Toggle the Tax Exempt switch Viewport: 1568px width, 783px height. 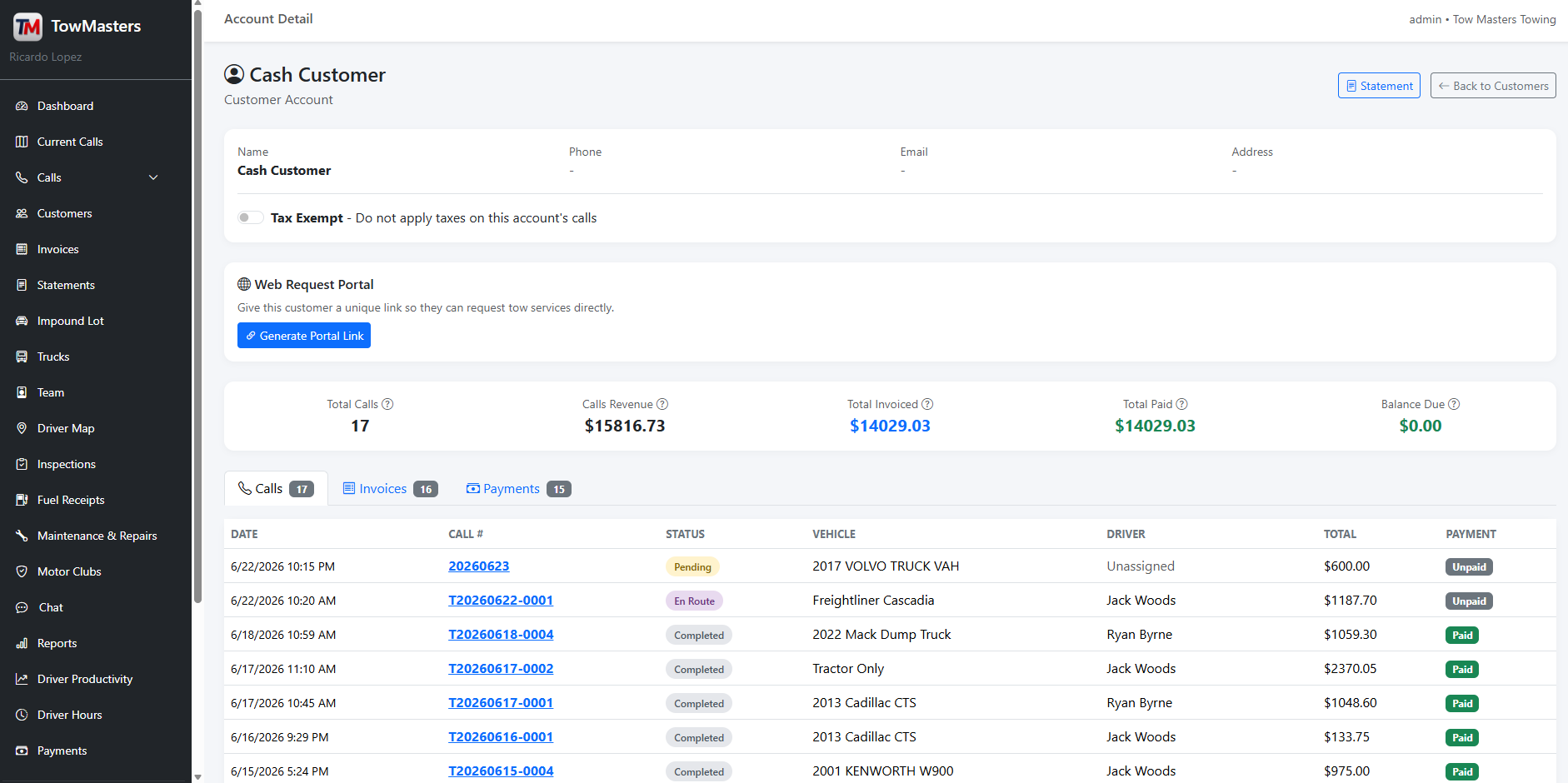250,217
